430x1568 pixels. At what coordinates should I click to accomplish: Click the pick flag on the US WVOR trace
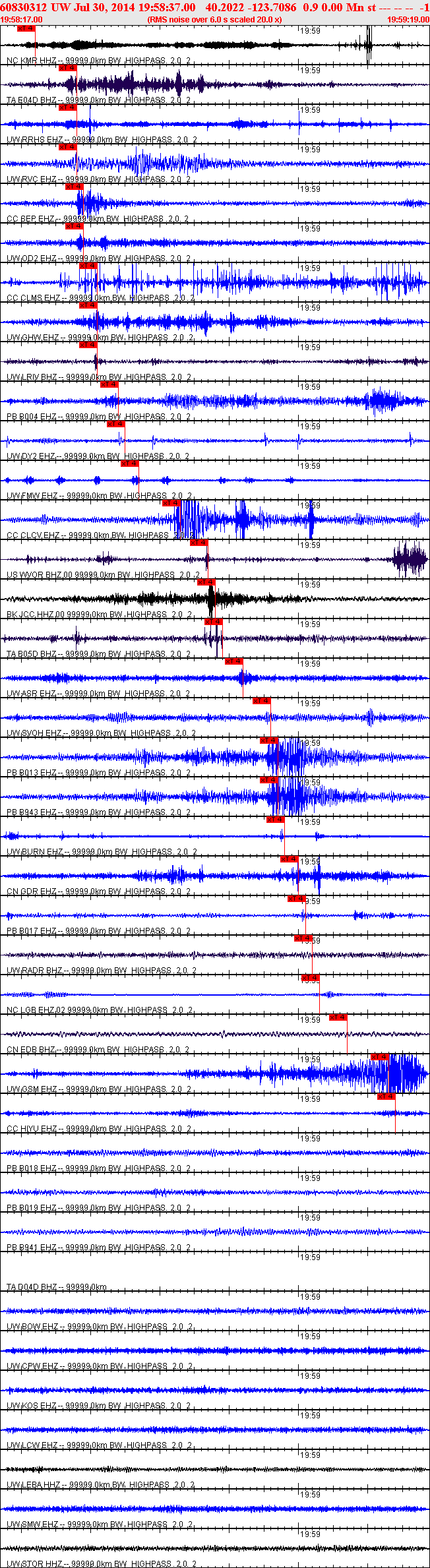pos(199,543)
